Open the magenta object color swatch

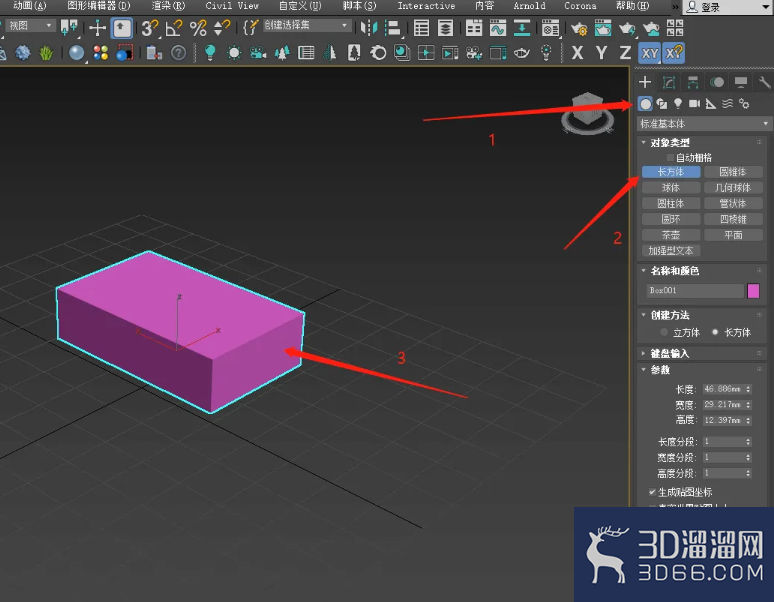(753, 291)
